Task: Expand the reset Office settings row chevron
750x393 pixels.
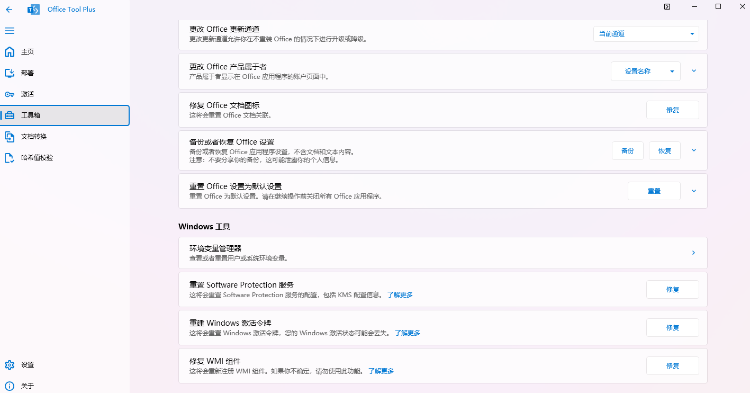Action: (694, 191)
